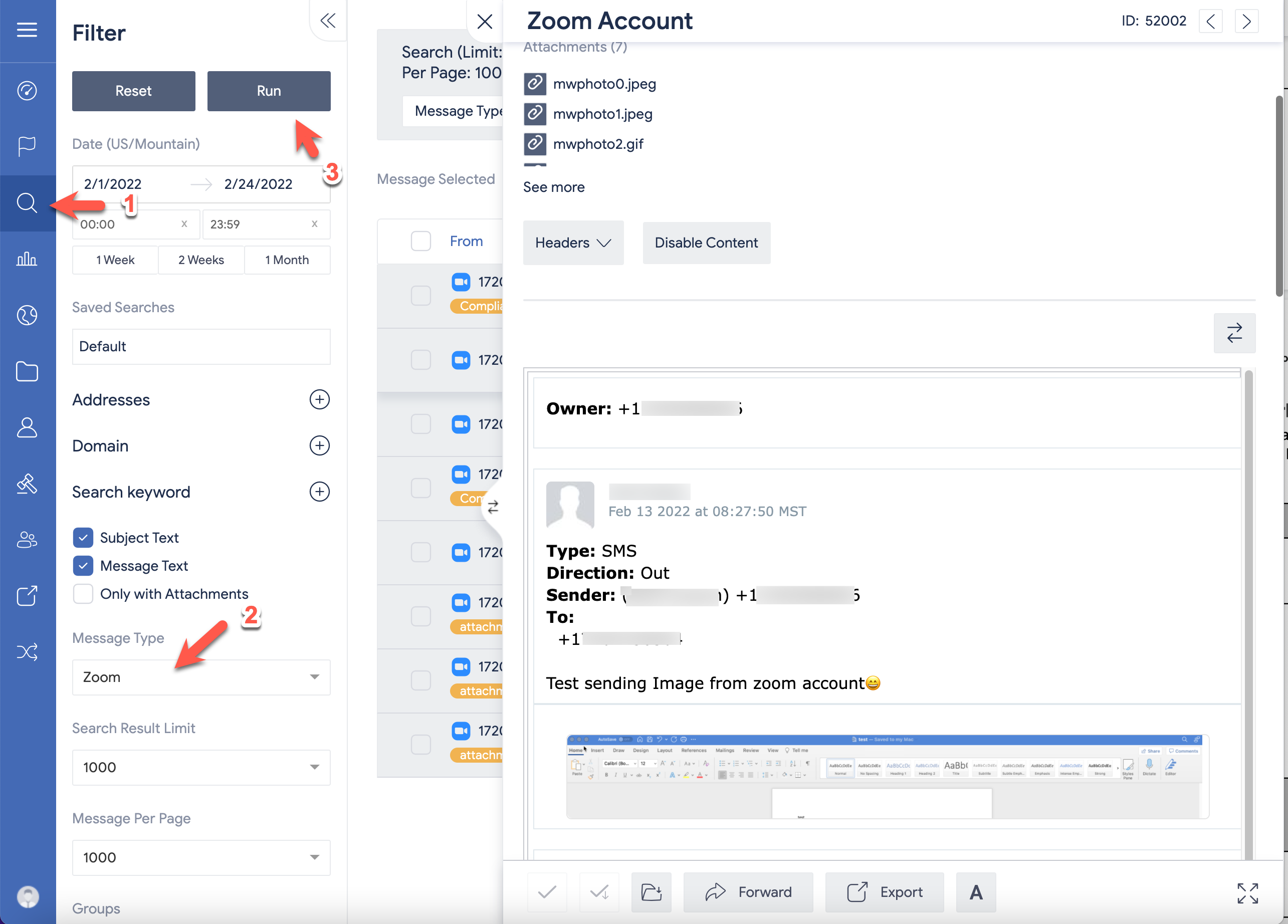This screenshot has height=924, width=1288.
Task: Open attachment link icon for mwphoto1.jpeg
Action: tap(534, 114)
